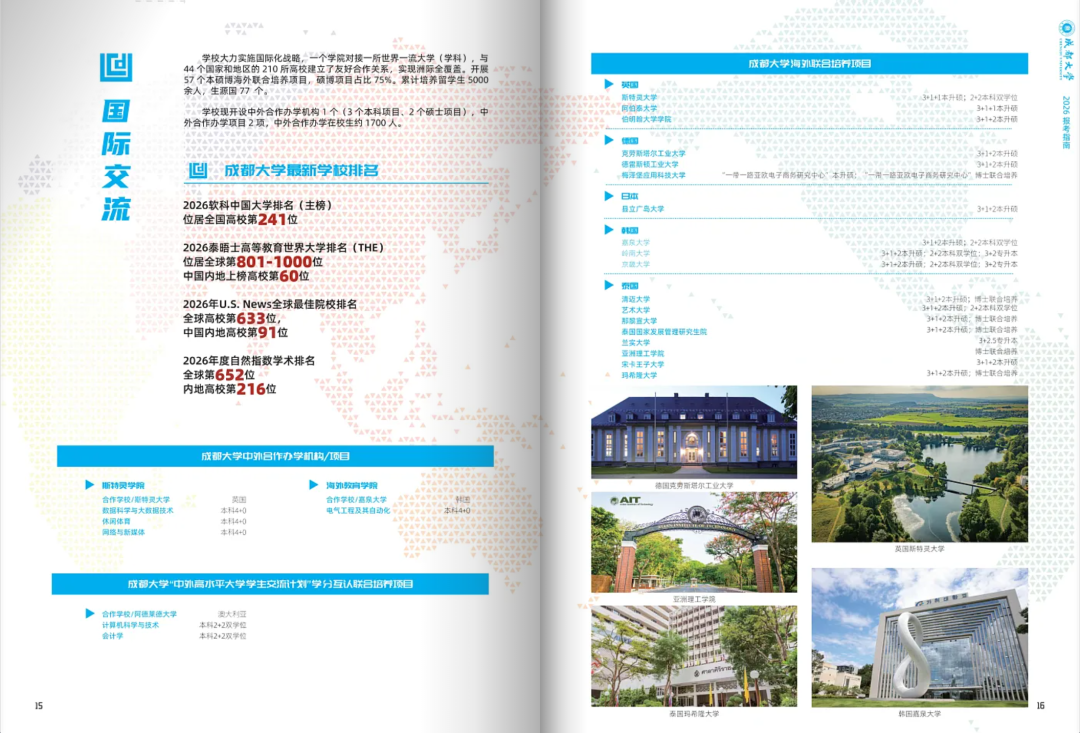Screen dimensions: 1080x733
Task: Click the red ranking number 241
Action: 272,219
